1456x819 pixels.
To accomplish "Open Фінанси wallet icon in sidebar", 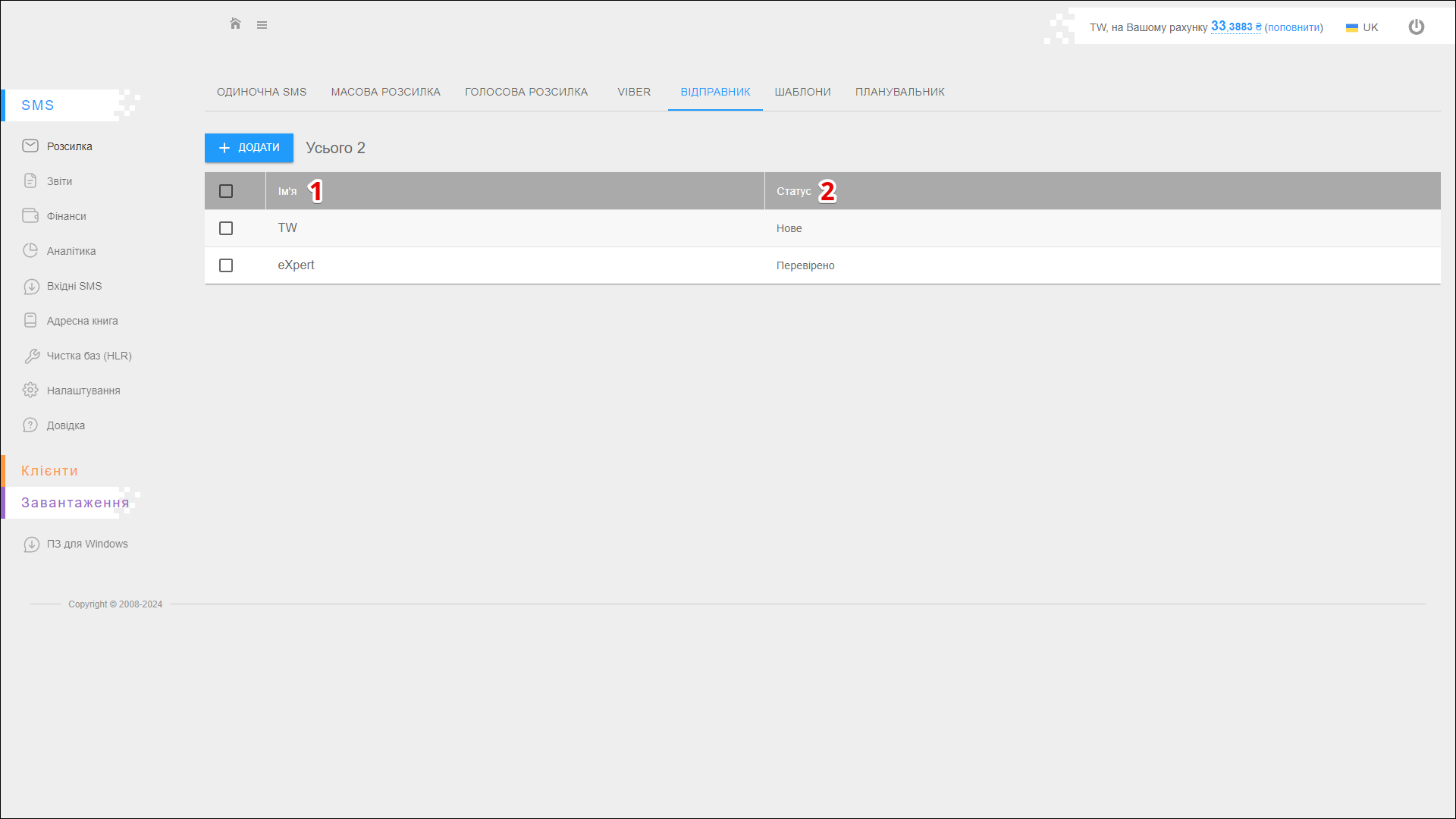I will 30,215.
